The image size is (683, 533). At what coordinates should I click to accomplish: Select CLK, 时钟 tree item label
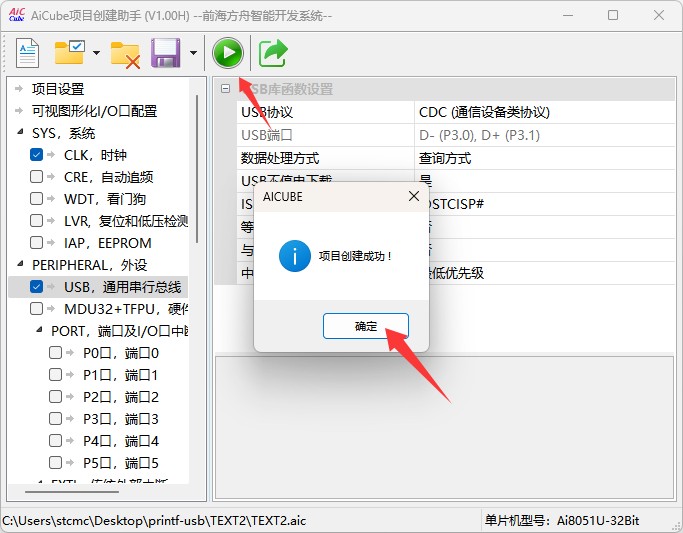tap(95, 155)
